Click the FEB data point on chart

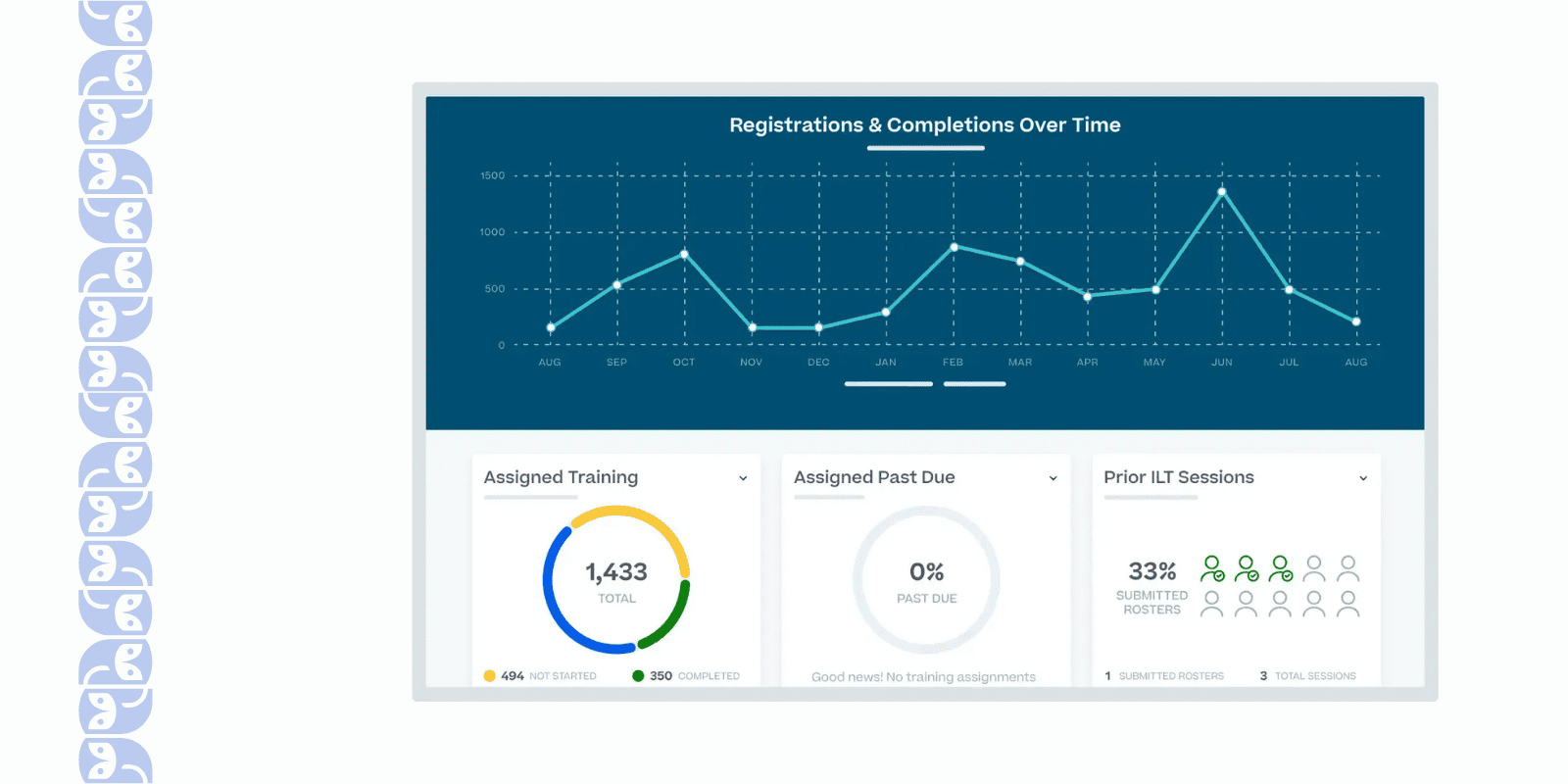954,247
